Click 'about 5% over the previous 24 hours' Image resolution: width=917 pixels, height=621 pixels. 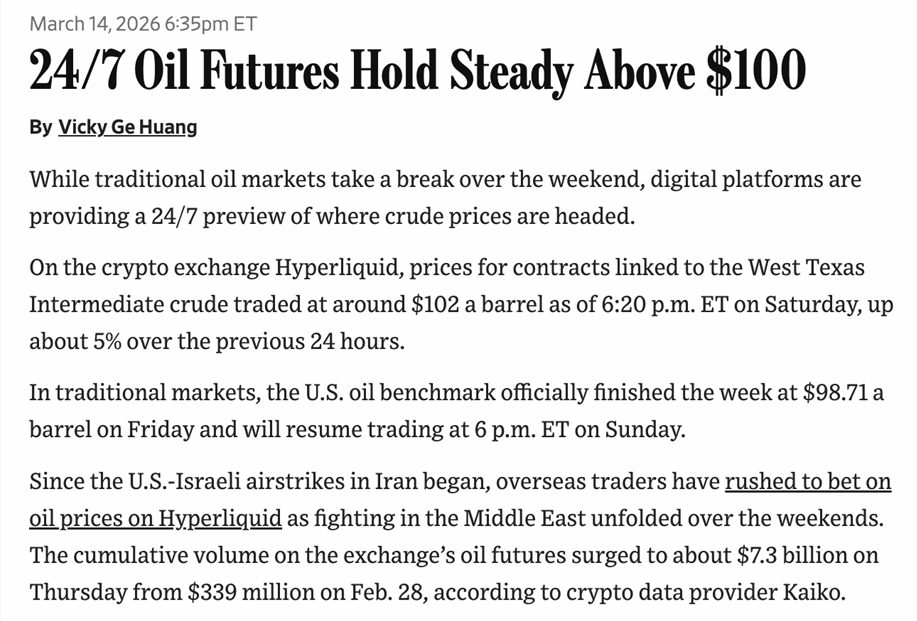pos(217,341)
